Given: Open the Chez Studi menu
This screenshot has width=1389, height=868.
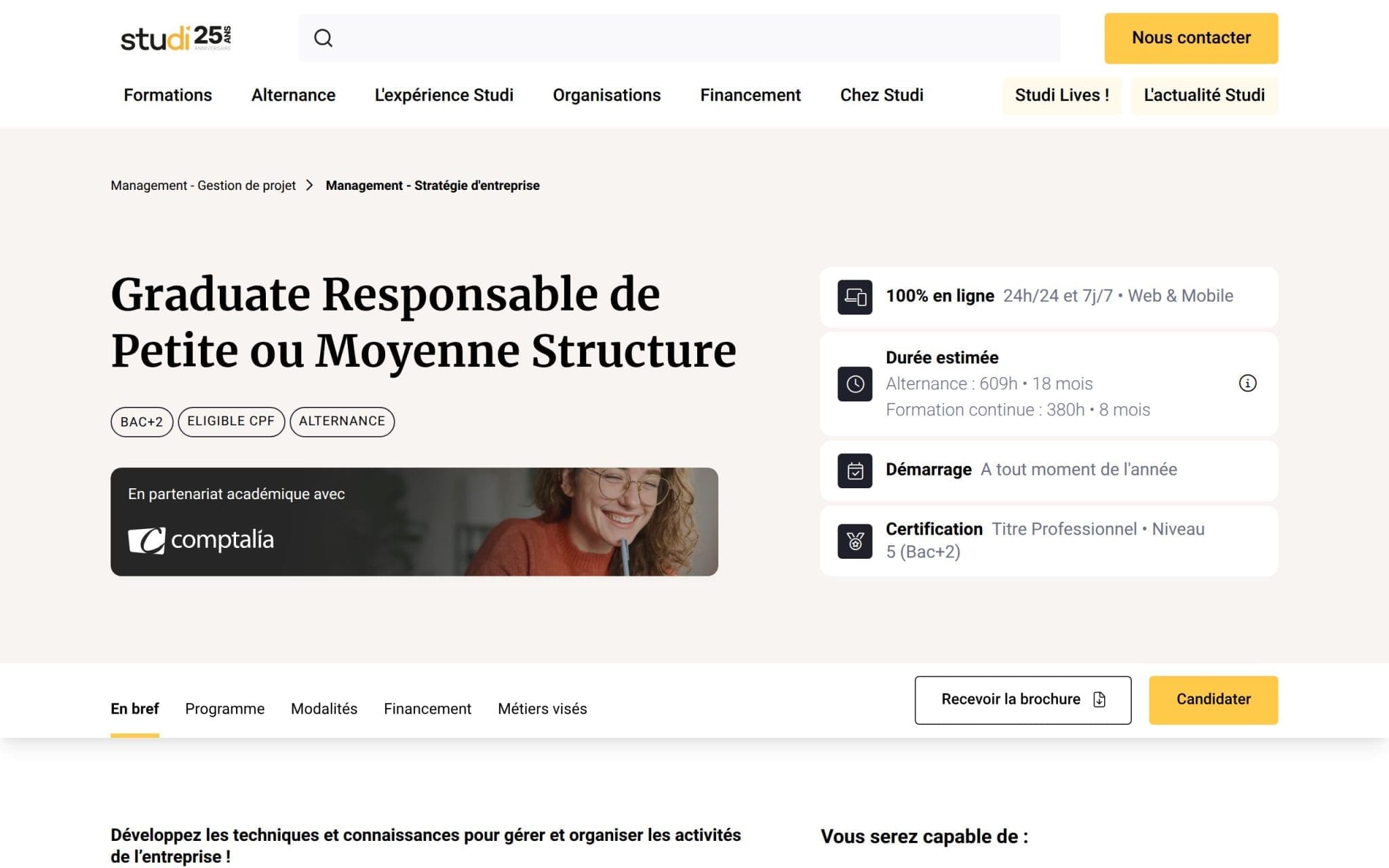Looking at the screenshot, I should pos(882,95).
